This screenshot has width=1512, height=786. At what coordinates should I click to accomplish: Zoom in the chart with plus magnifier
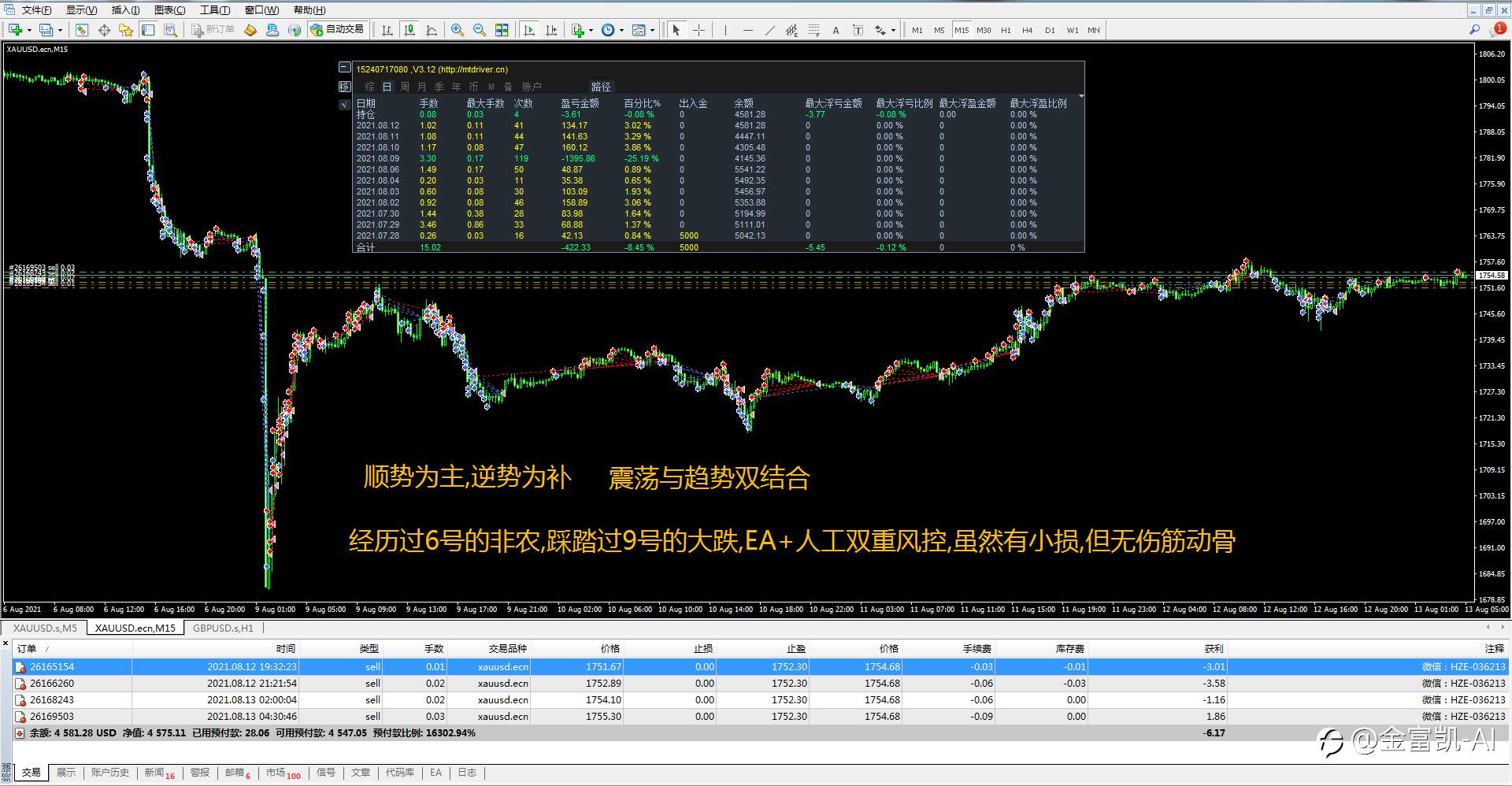coord(457,30)
